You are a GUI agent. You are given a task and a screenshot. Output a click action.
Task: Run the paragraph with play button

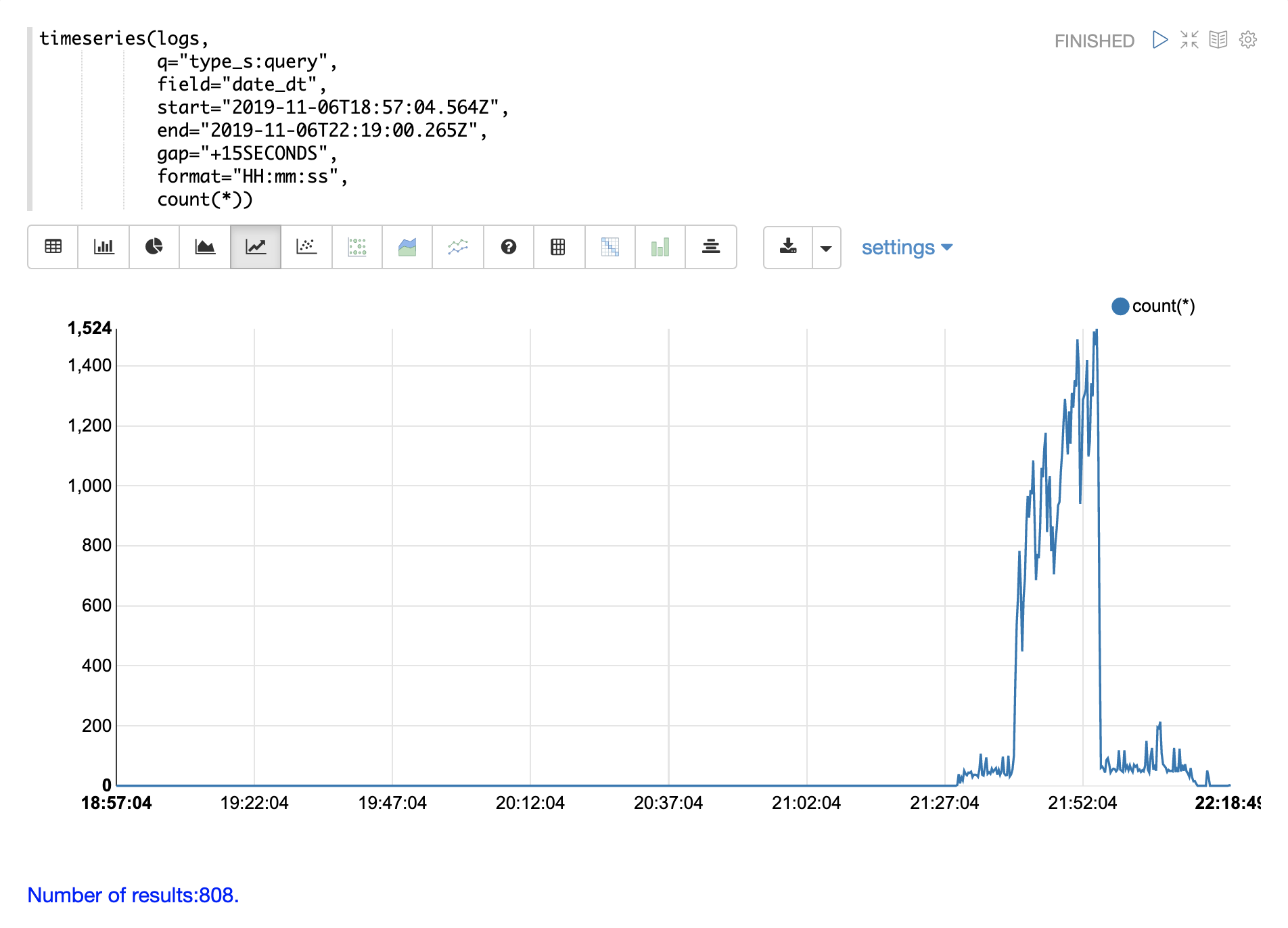tap(1160, 40)
